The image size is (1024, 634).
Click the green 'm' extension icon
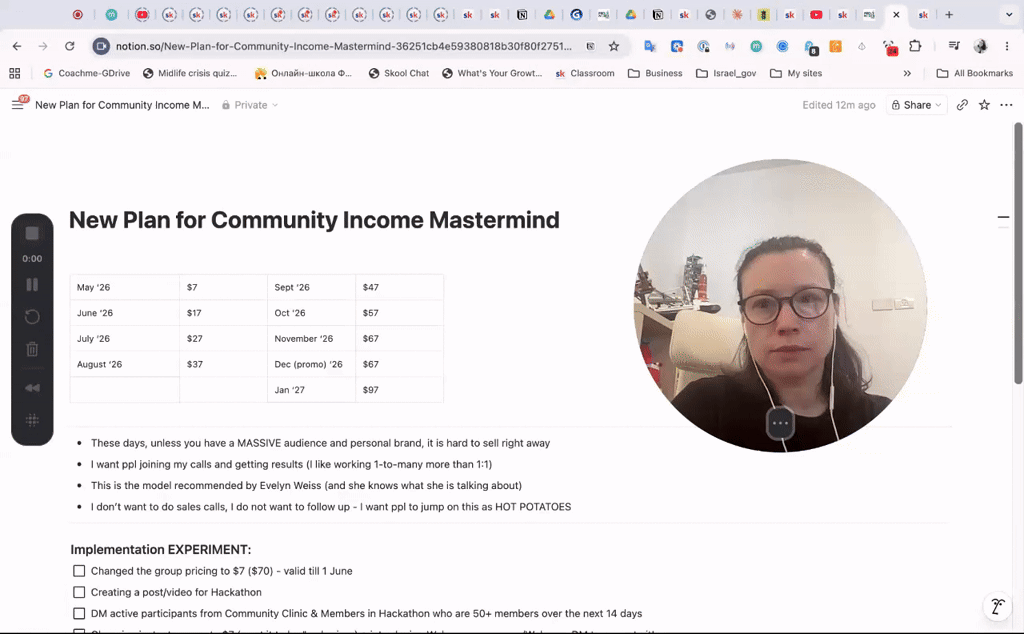756,46
